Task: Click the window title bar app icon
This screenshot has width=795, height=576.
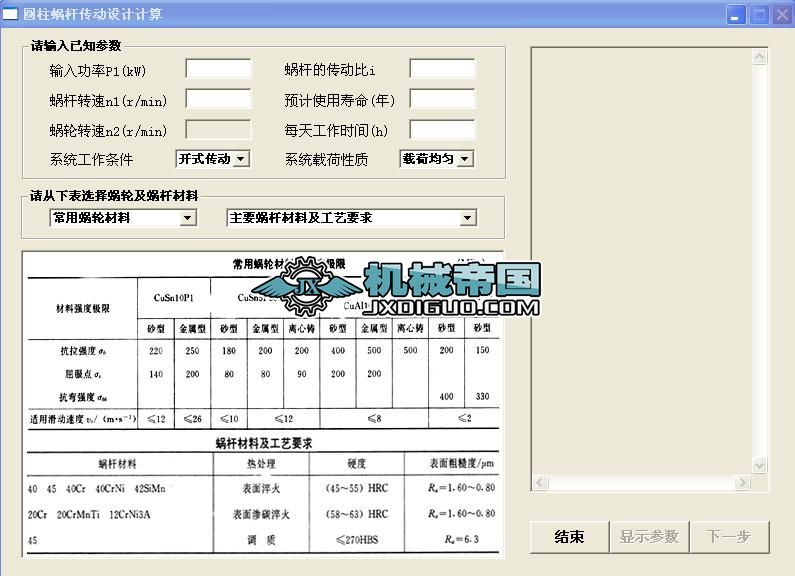Action: (x=10, y=14)
